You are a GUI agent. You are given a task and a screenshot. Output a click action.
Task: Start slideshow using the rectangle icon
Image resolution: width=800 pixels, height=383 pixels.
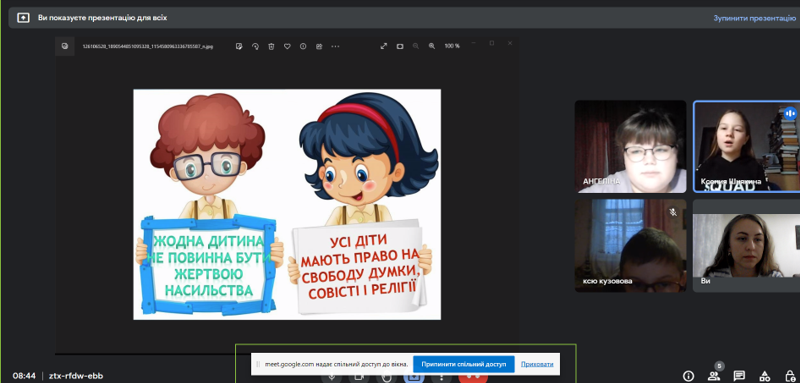(x=400, y=46)
